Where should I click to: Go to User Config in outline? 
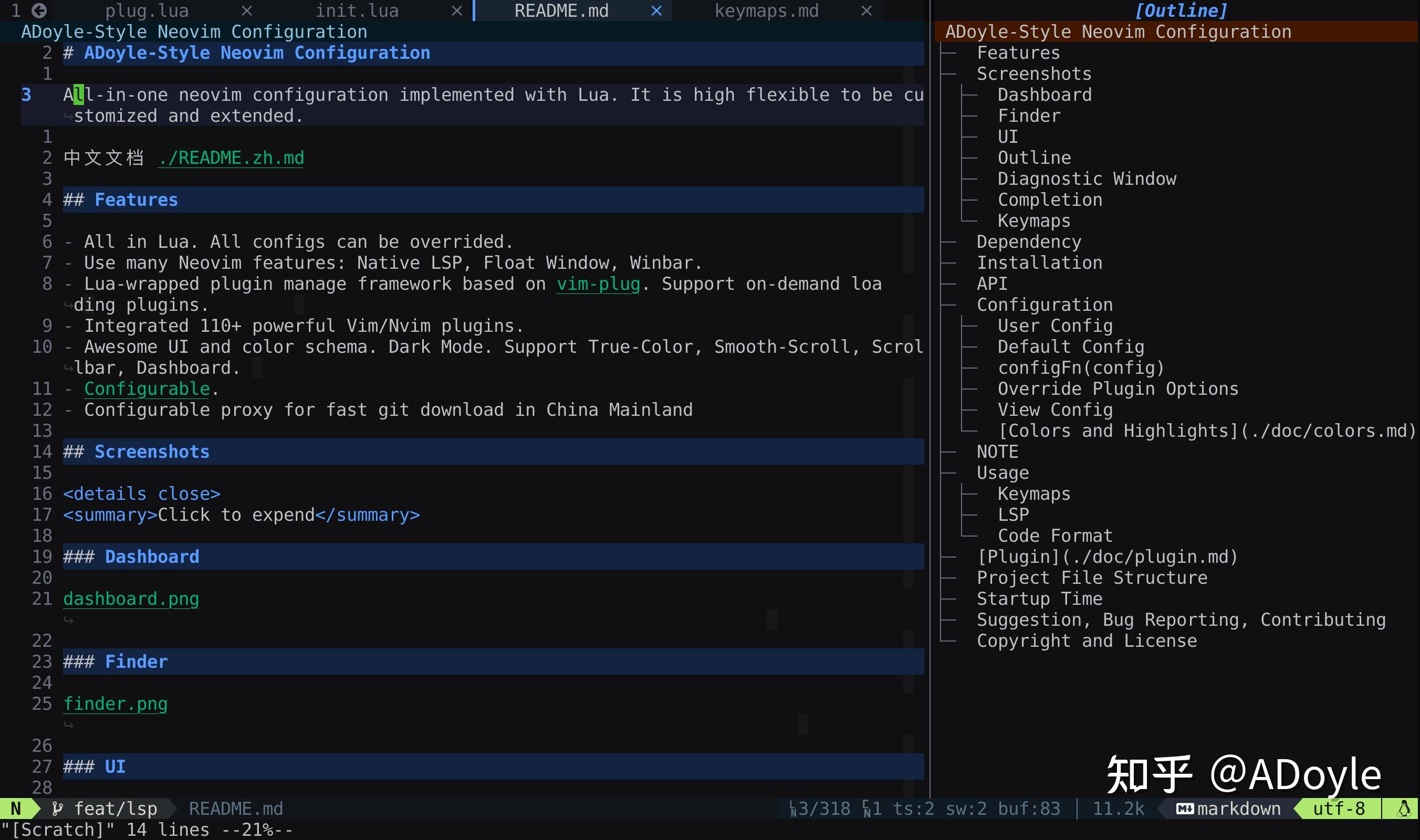point(1055,325)
